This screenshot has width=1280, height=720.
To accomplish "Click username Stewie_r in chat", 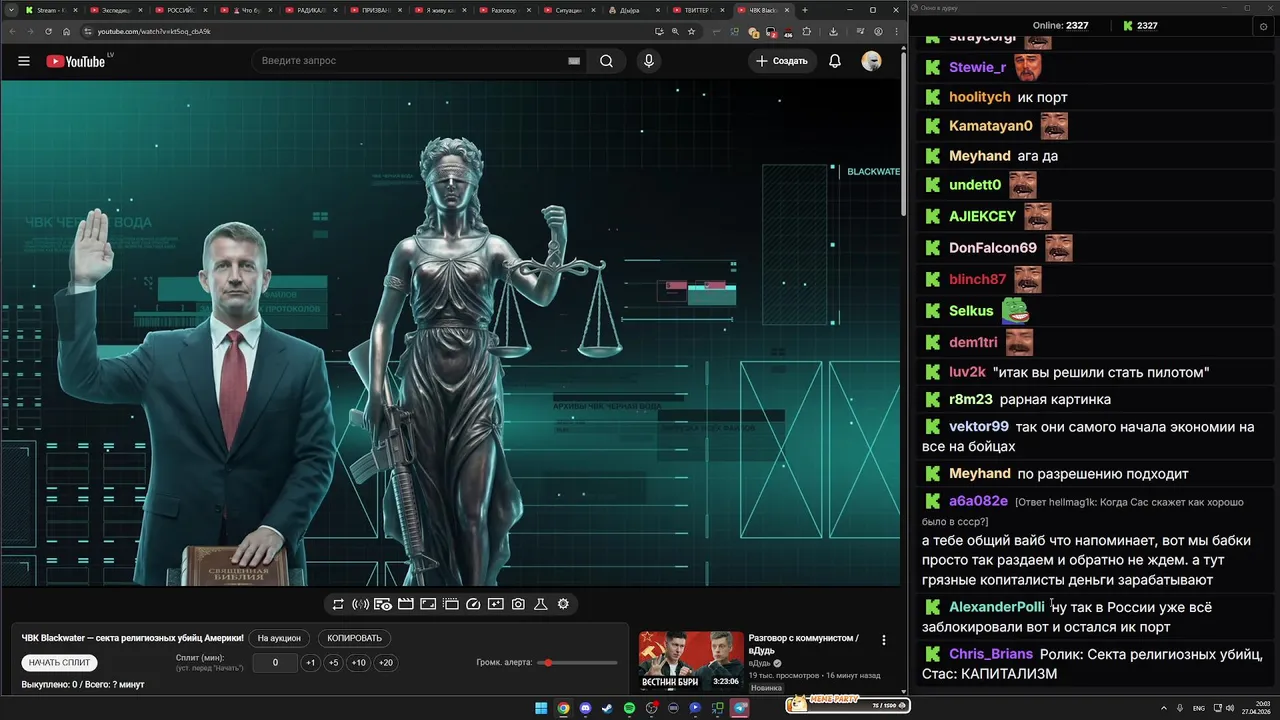I will [977, 67].
